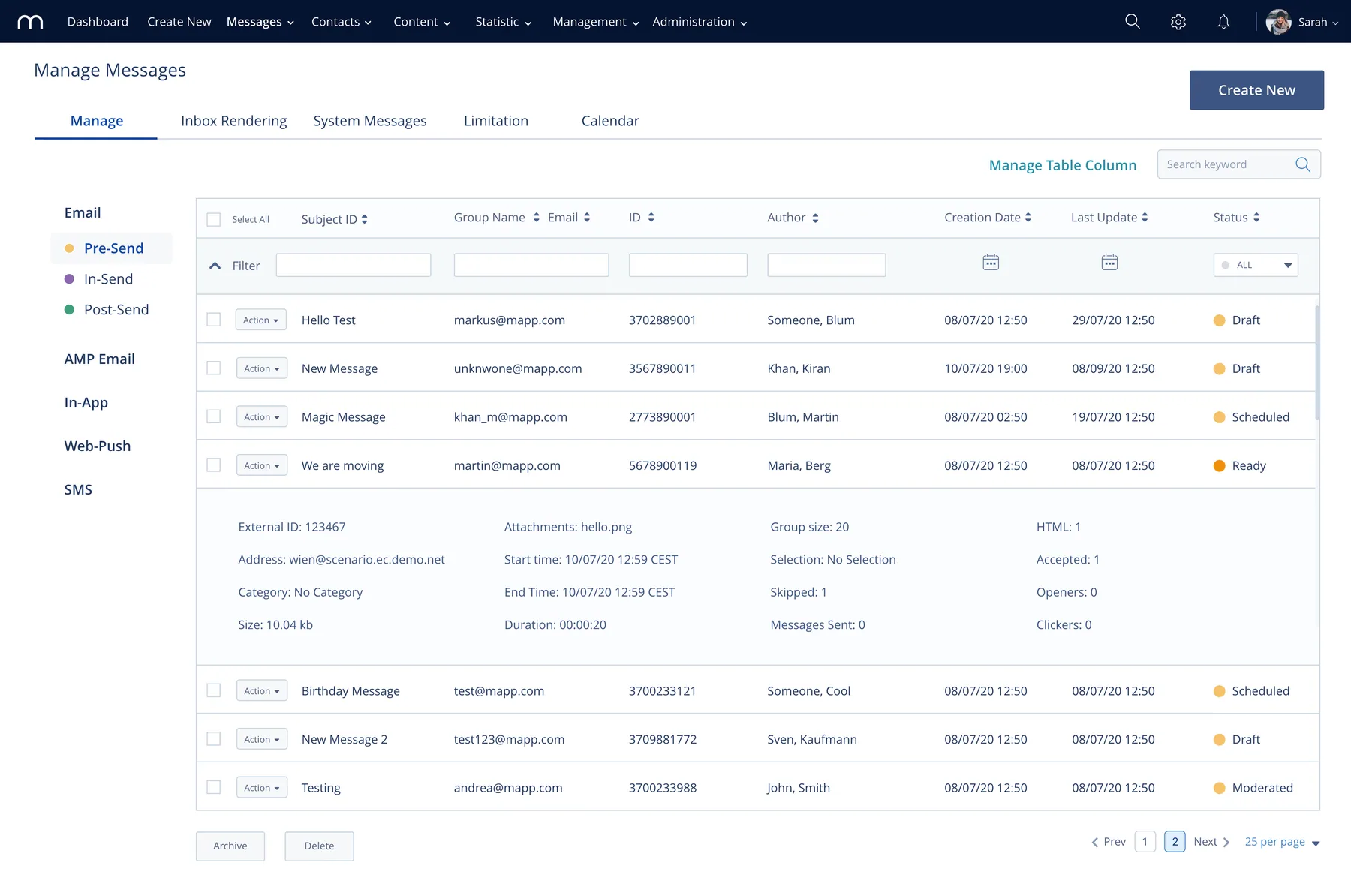The width and height of the screenshot is (1351, 896).
Task: Open Last Update calendar filter icon
Action: 1109,263
